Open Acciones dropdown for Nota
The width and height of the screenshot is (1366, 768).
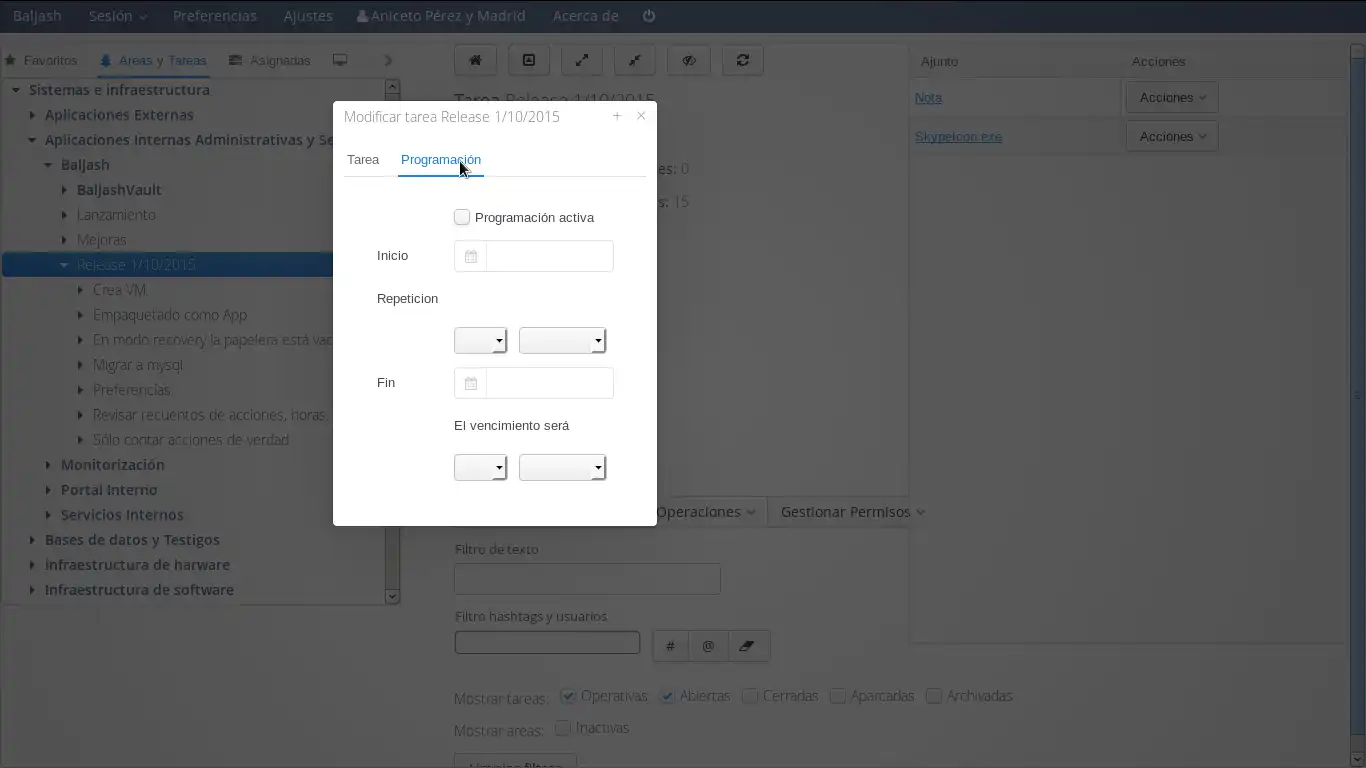pyautogui.click(x=1172, y=98)
